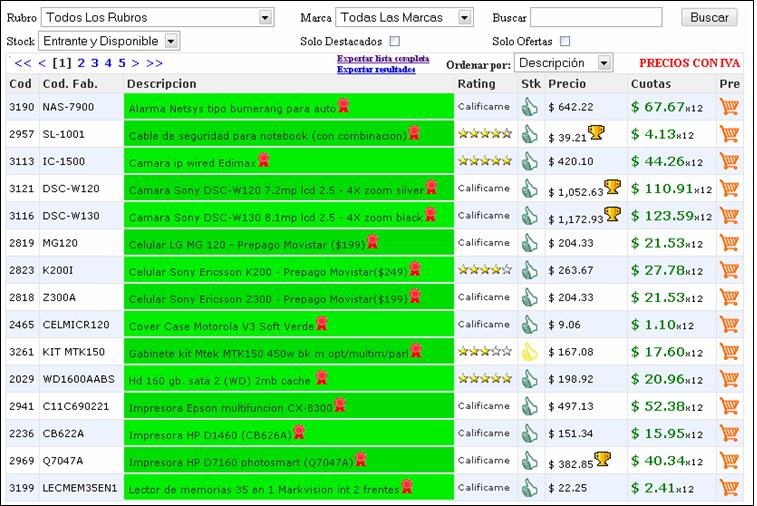Click the Buscar search button

point(709,17)
